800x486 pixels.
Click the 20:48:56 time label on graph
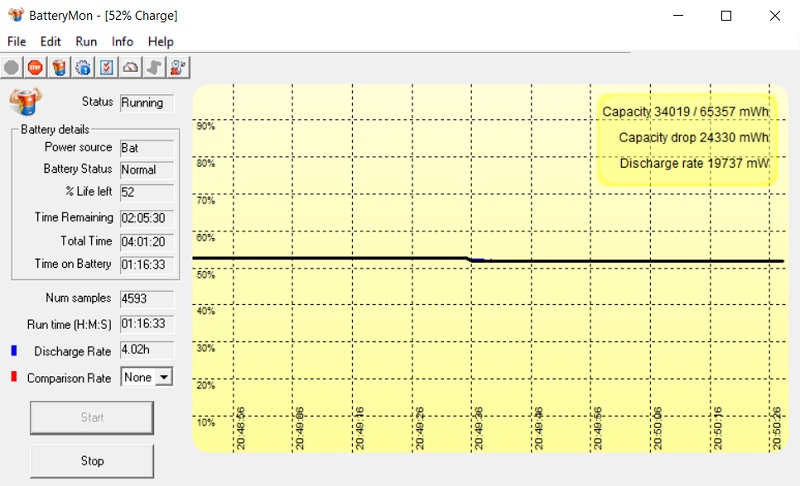point(240,428)
